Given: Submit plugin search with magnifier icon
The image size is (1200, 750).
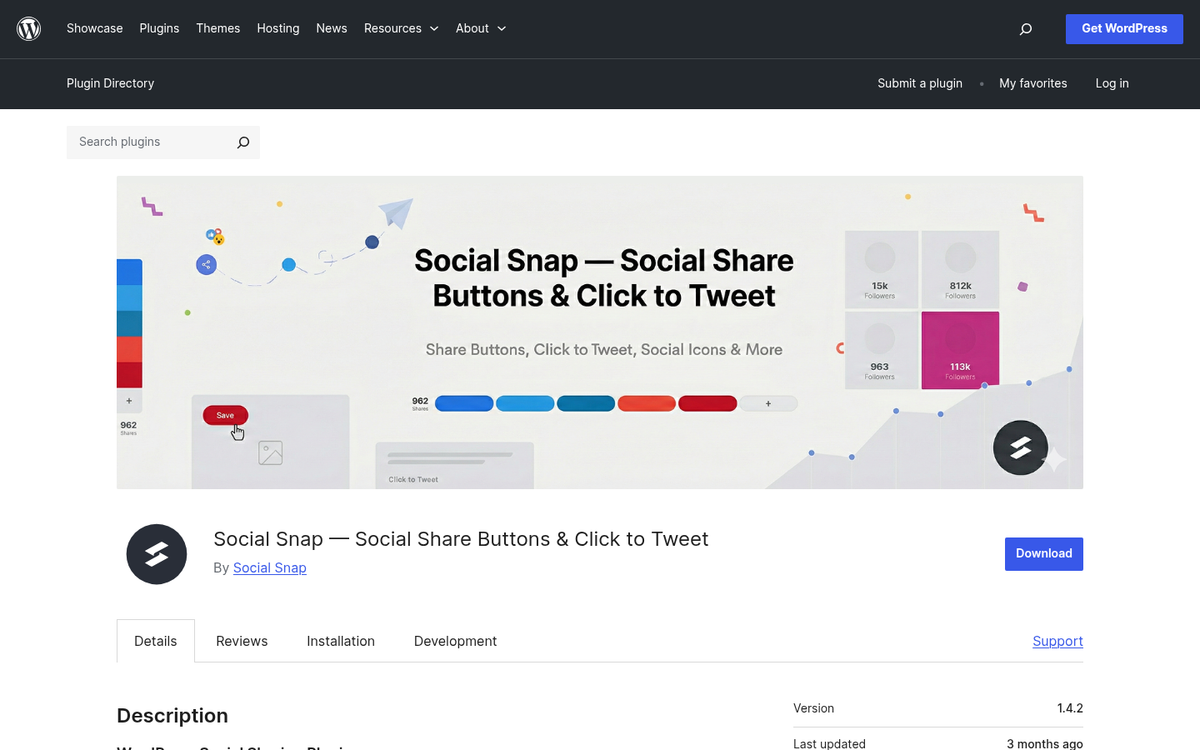Looking at the screenshot, I should (x=243, y=142).
